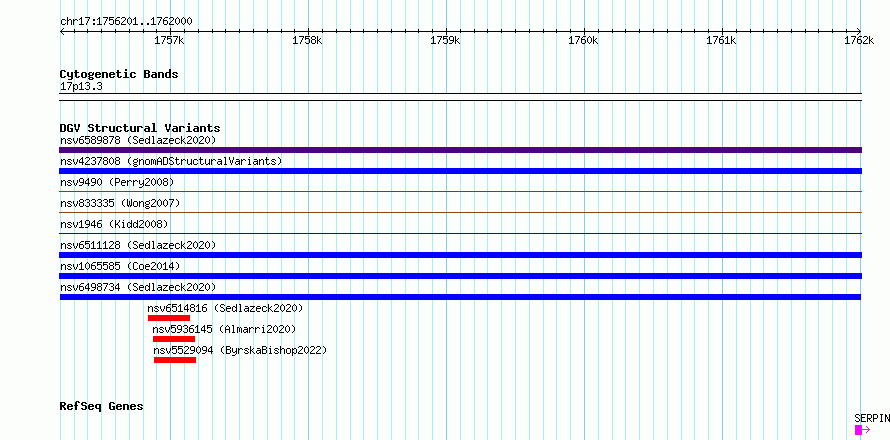Click the 1761k ruler mark
The height and width of the screenshot is (440, 890).
(x=721, y=40)
